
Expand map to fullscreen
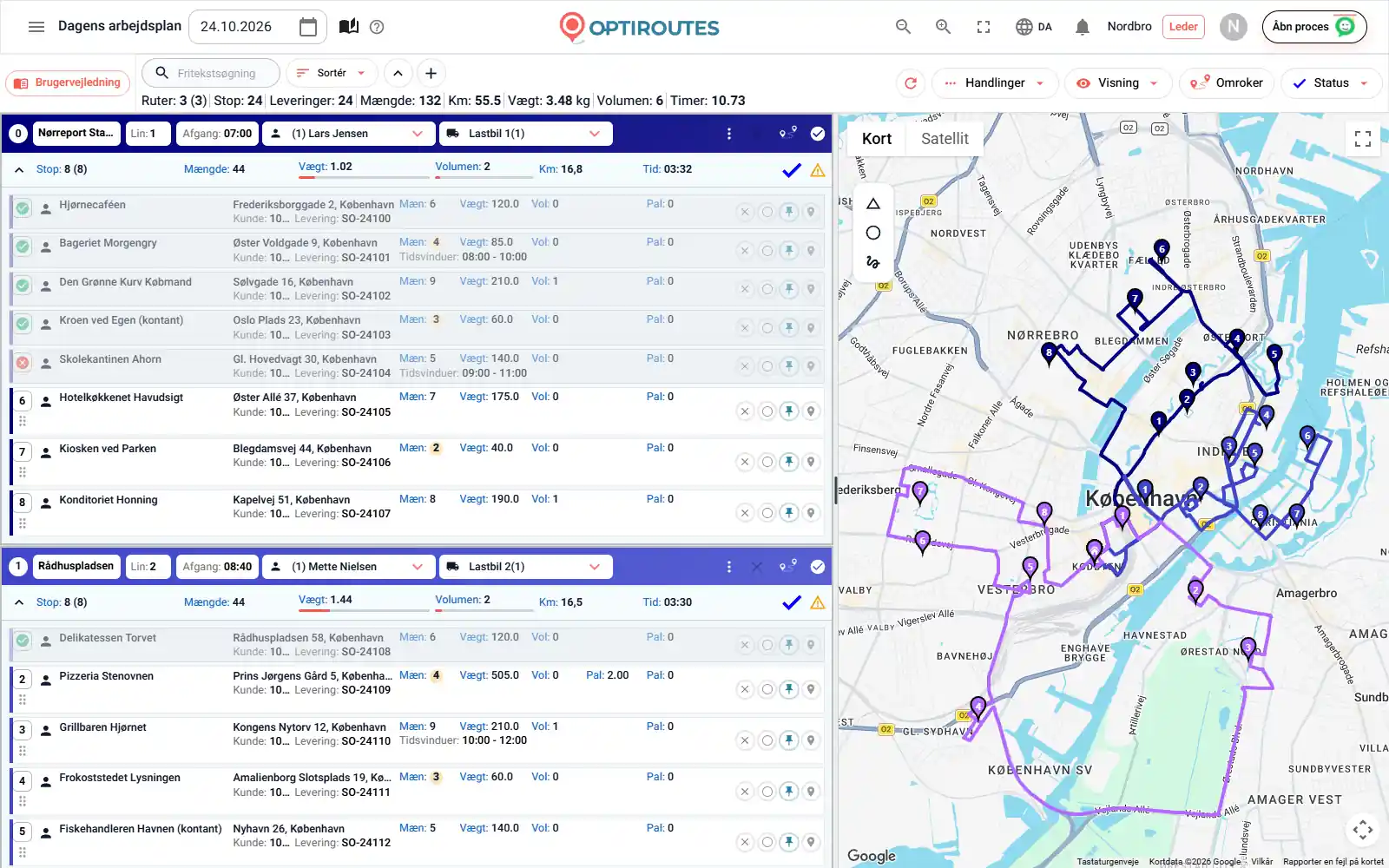click(x=1363, y=139)
